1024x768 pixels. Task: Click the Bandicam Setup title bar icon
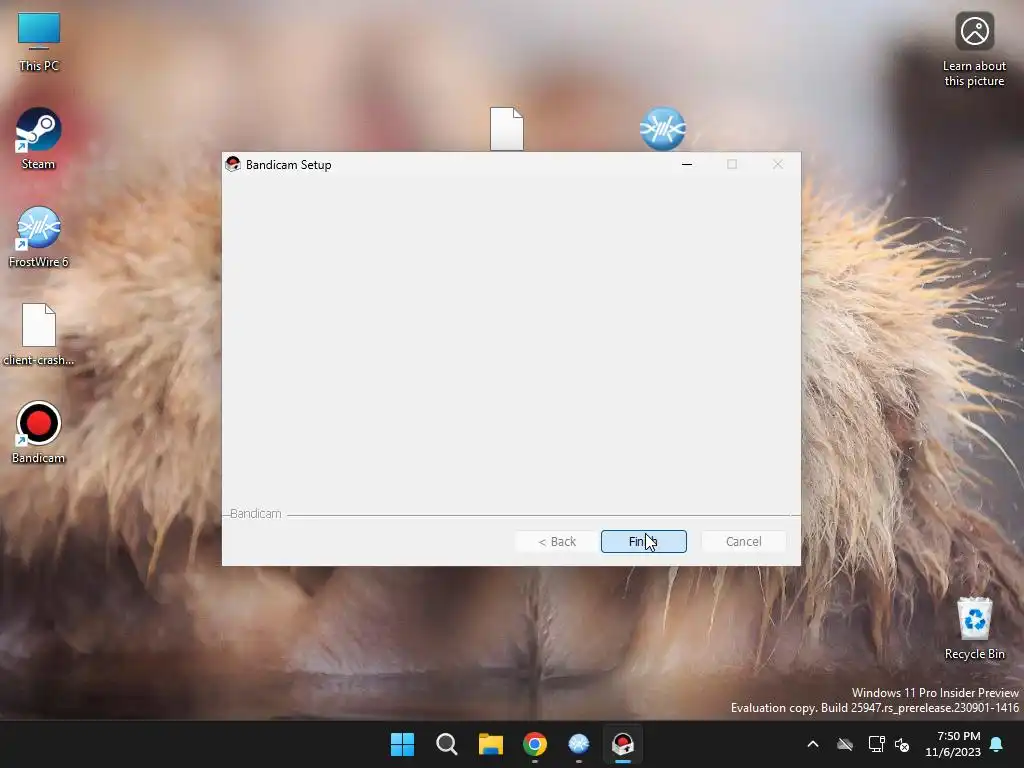point(233,165)
